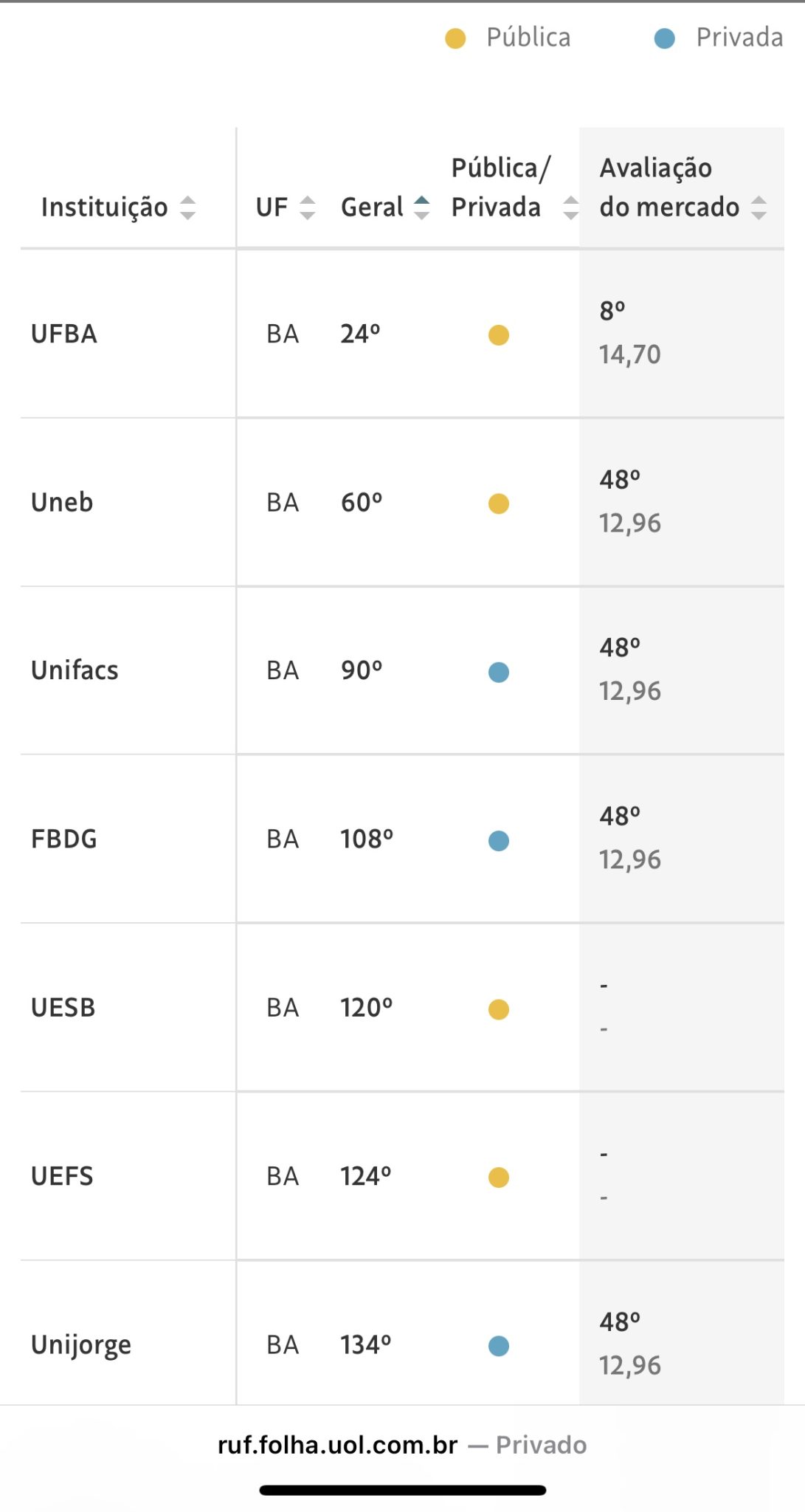Image resolution: width=805 pixels, height=1512 pixels.
Task: Click UFBA's yellow public indicator dot
Action: coord(499,335)
